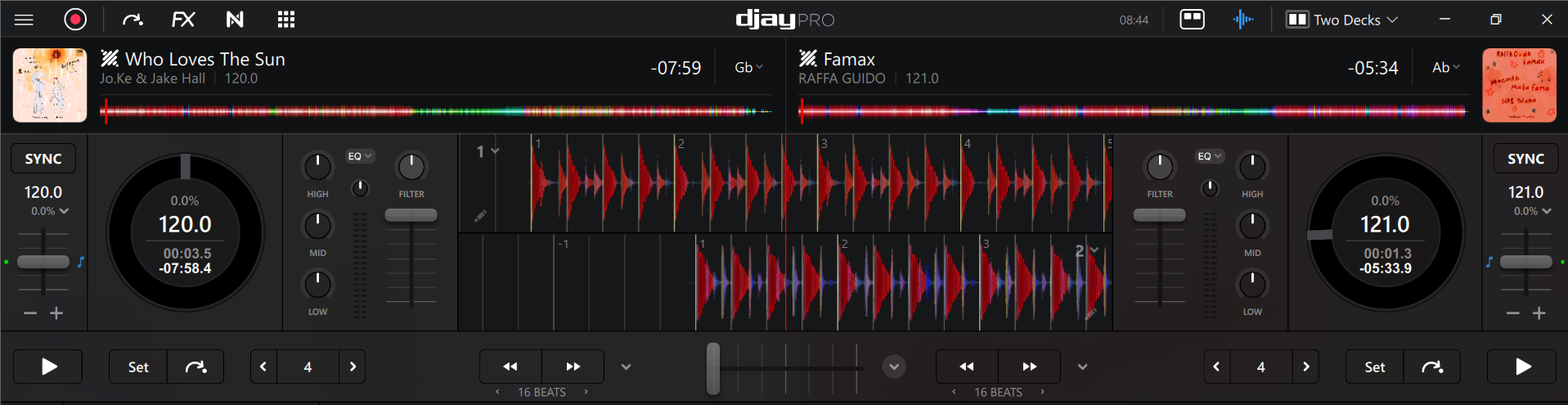Screen dimensions: 1568x405
Task: Click the crossfader handle
Action: (713, 368)
